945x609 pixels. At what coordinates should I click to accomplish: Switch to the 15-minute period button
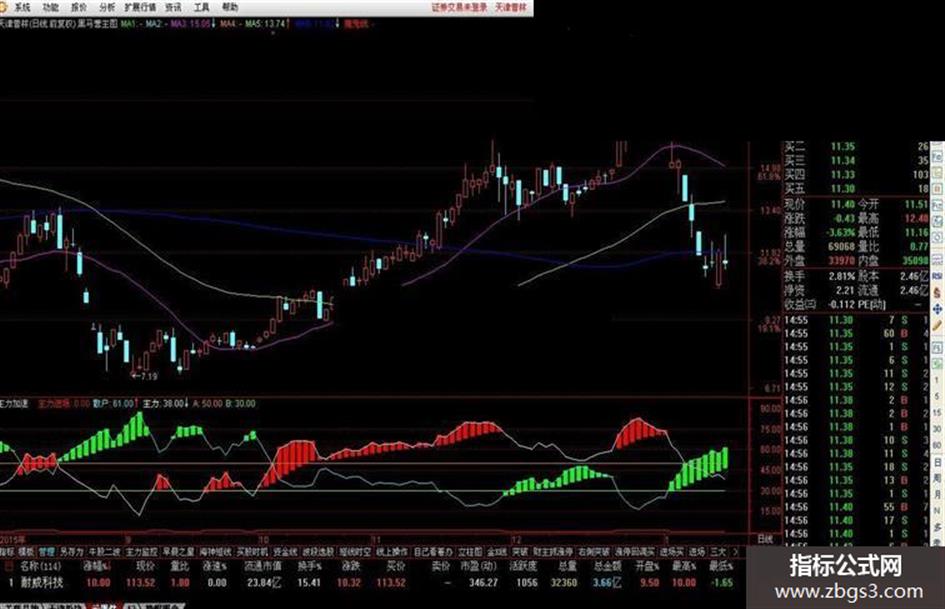click(937, 412)
